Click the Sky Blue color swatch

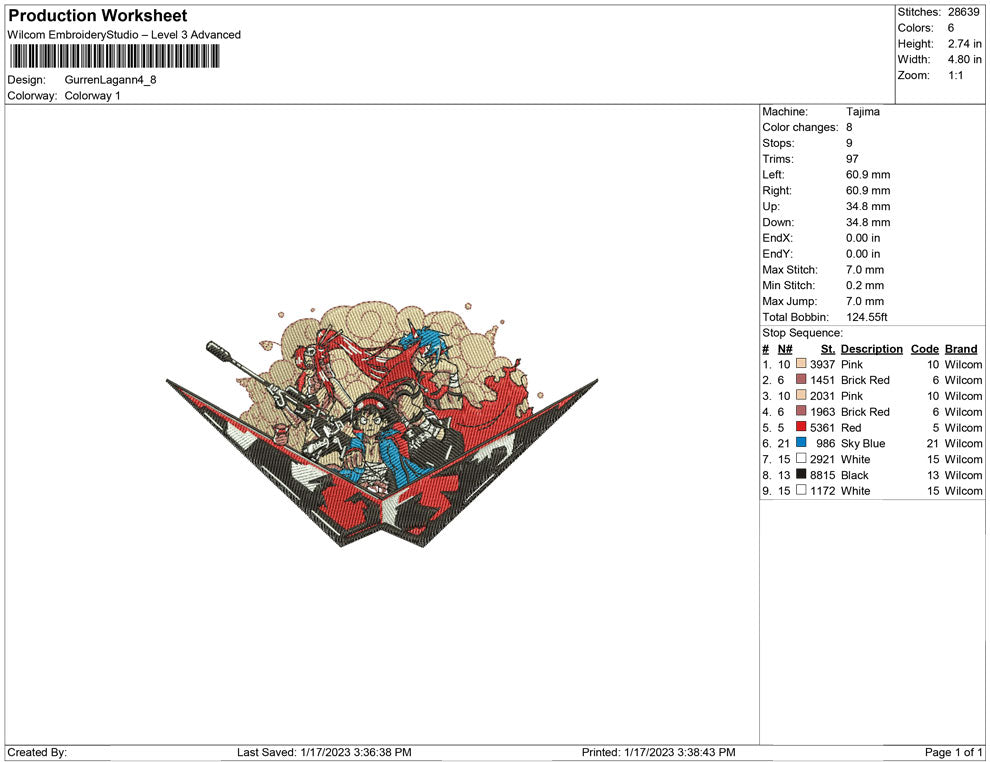coord(801,443)
